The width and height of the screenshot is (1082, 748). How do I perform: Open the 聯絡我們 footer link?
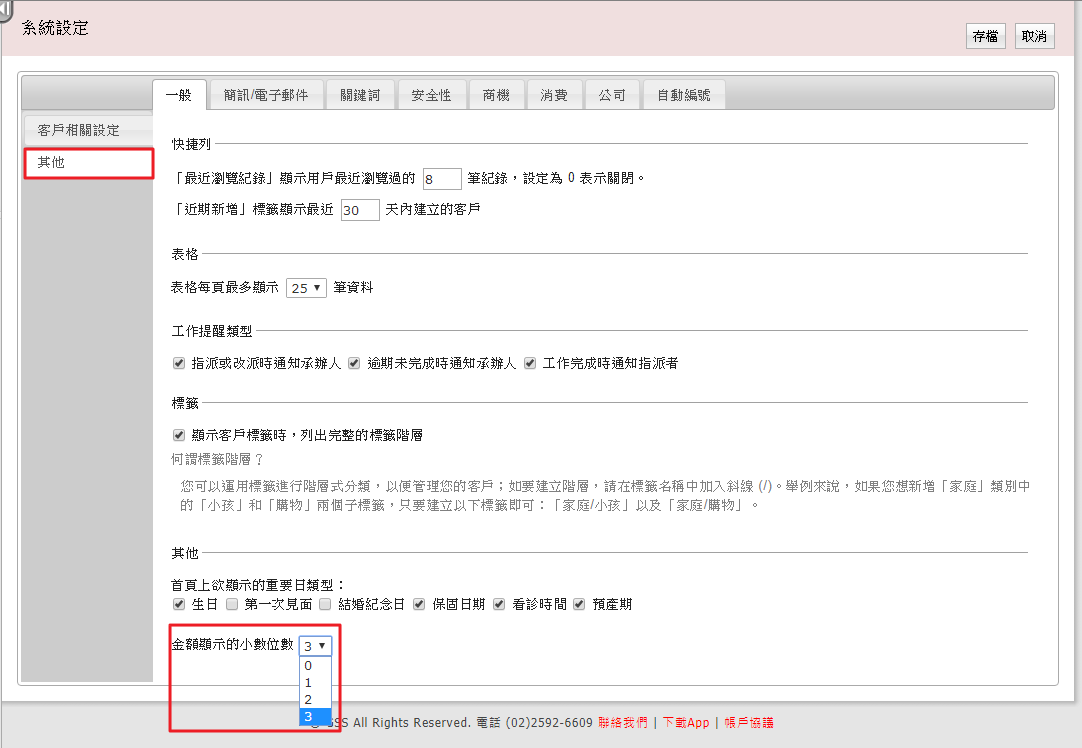click(622, 722)
